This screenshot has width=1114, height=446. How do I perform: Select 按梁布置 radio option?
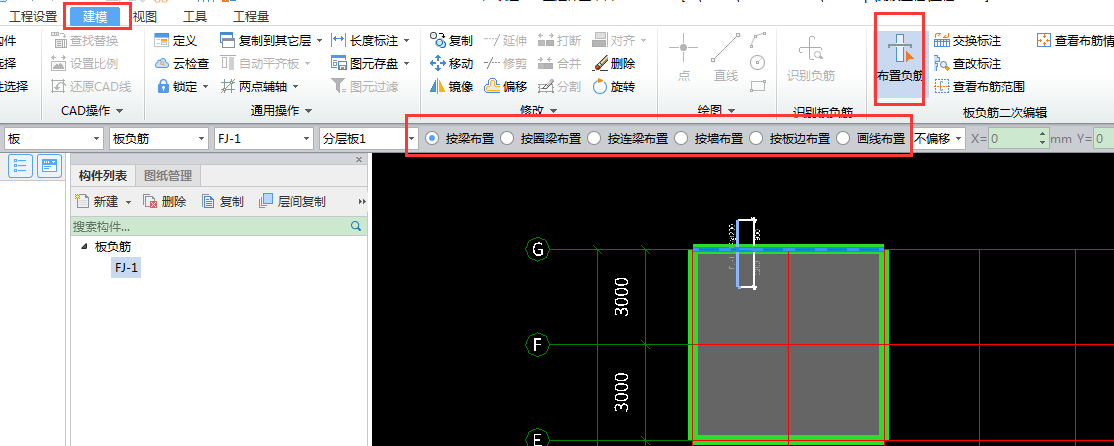[x=431, y=138]
